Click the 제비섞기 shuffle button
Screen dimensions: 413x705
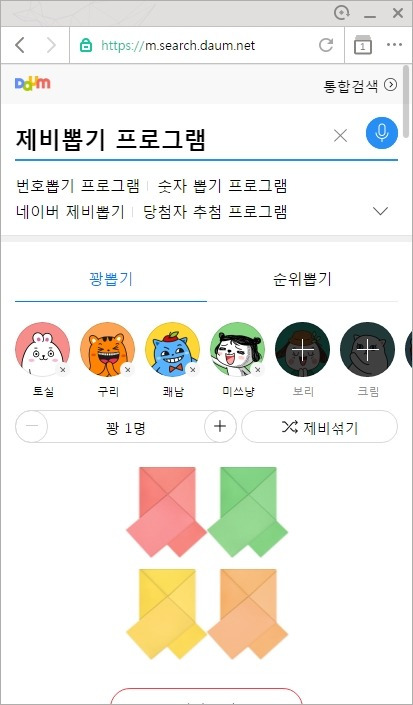(x=320, y=427)
